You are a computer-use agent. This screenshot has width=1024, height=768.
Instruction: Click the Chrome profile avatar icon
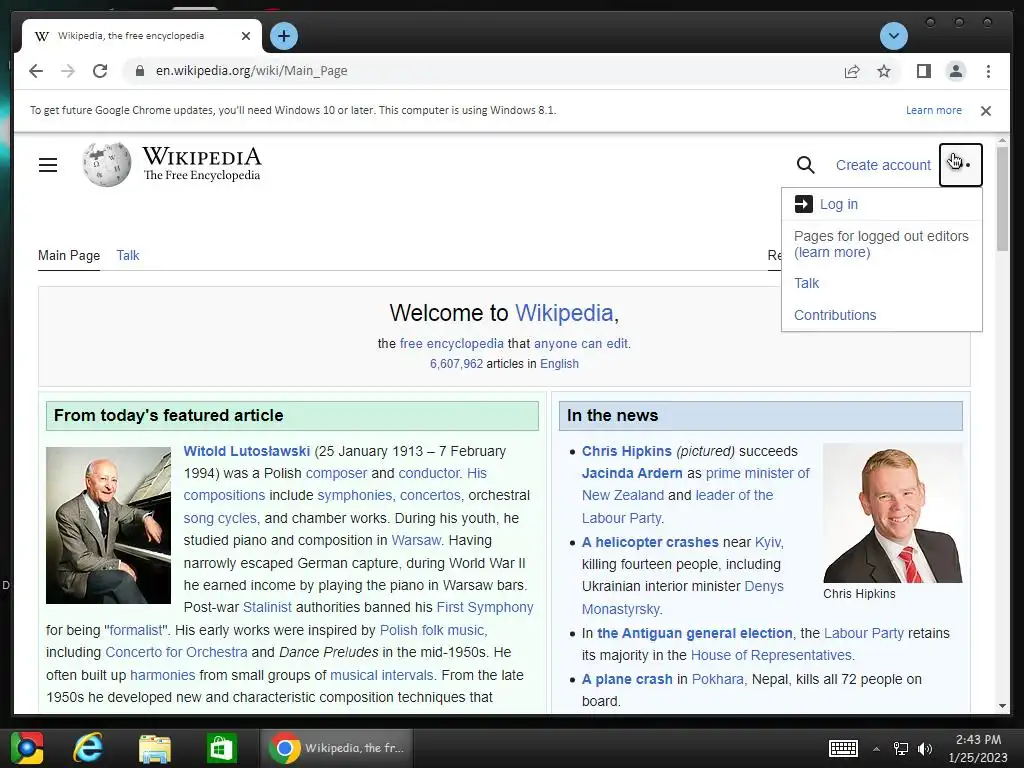(955, 71)
